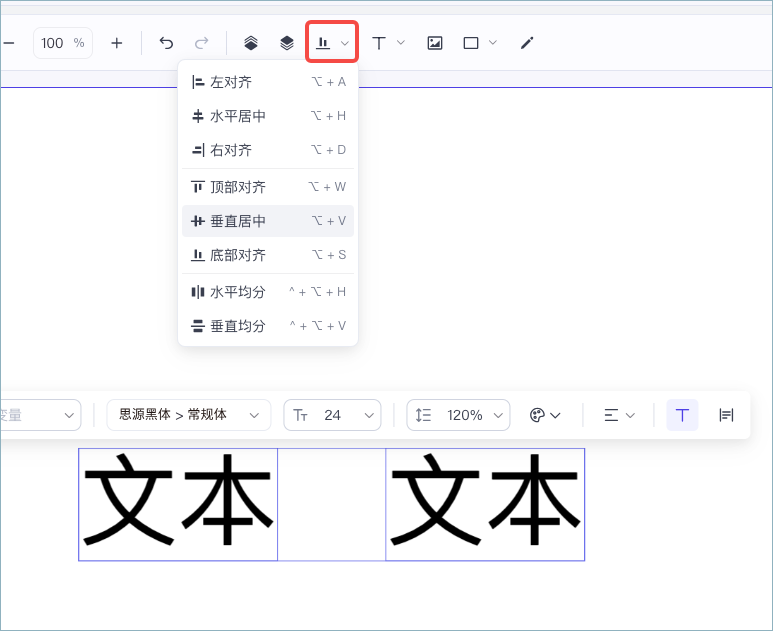Viewport: 773px width, 631px height.
Task: Open the font size 24 dropdown
Action: pyautogui.click(x=332, y=415)
